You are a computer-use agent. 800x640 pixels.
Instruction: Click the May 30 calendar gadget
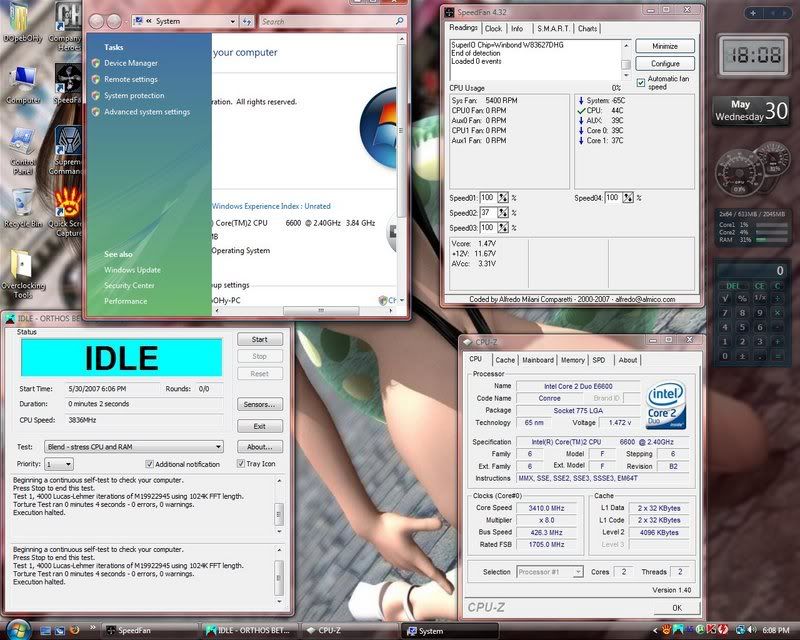tap(751, 111)
